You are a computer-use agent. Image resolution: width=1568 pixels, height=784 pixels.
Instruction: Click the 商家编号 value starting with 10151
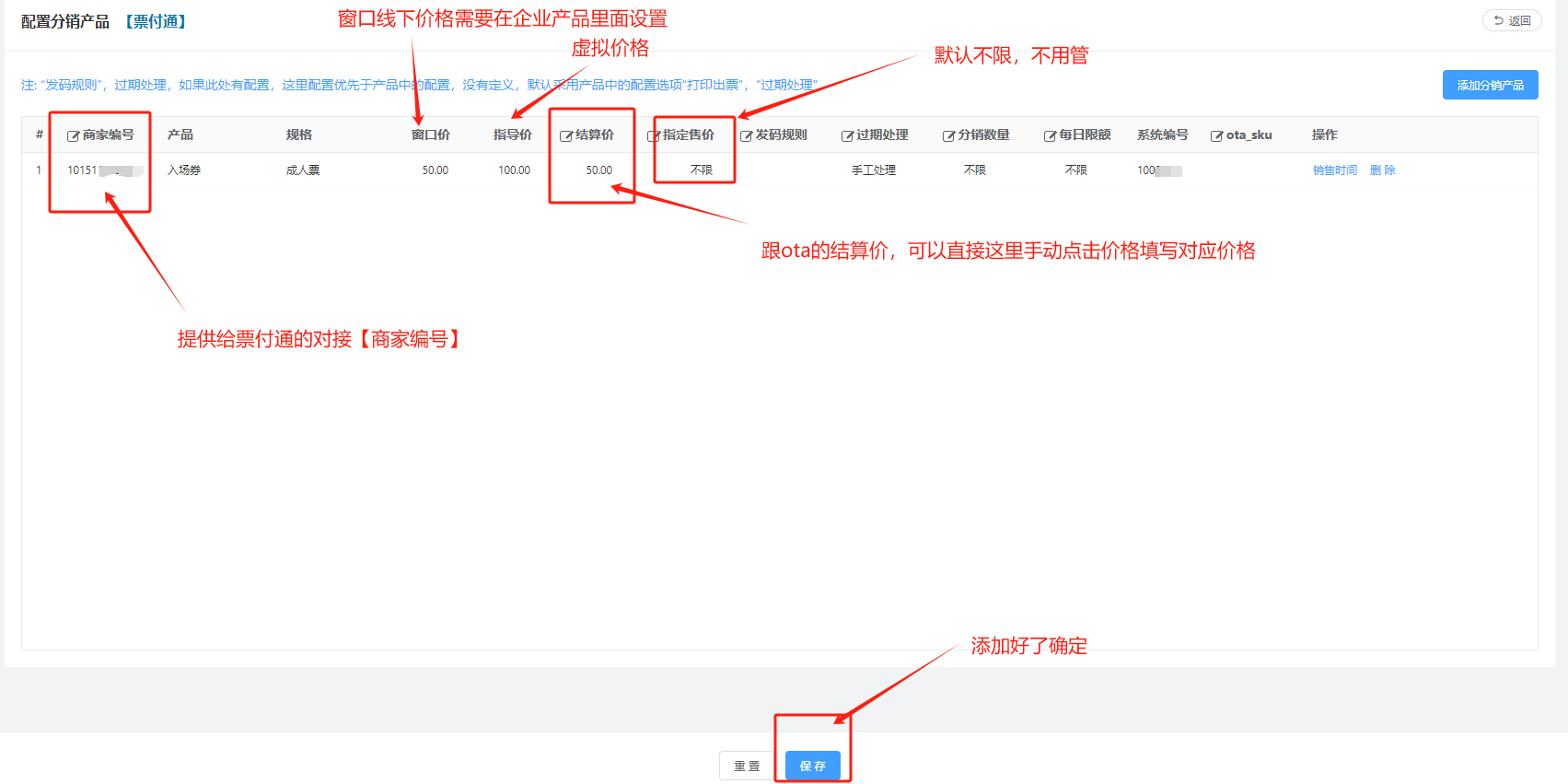tap(83, 170)
